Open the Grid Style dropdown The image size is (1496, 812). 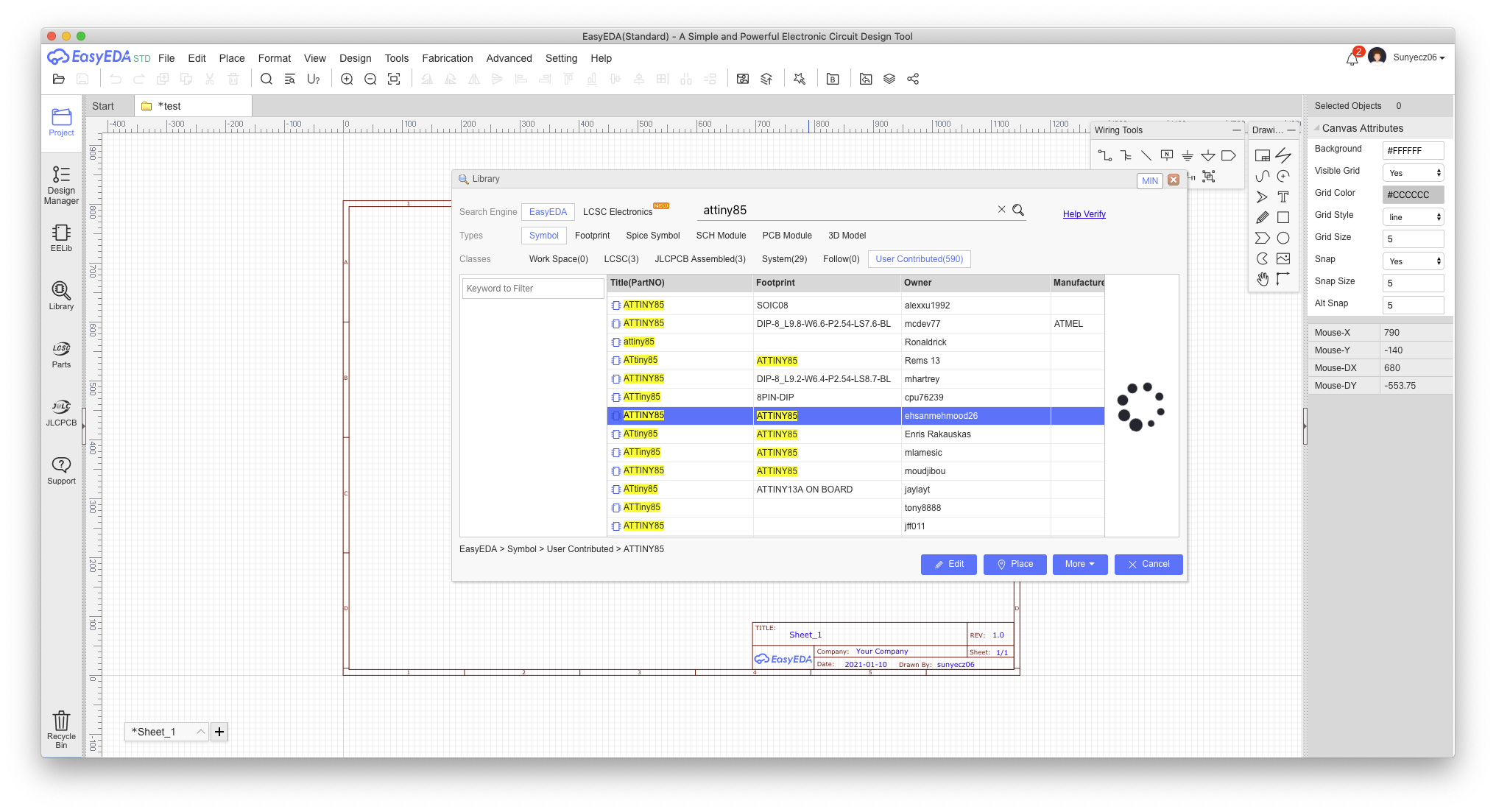pos(1413,217)
